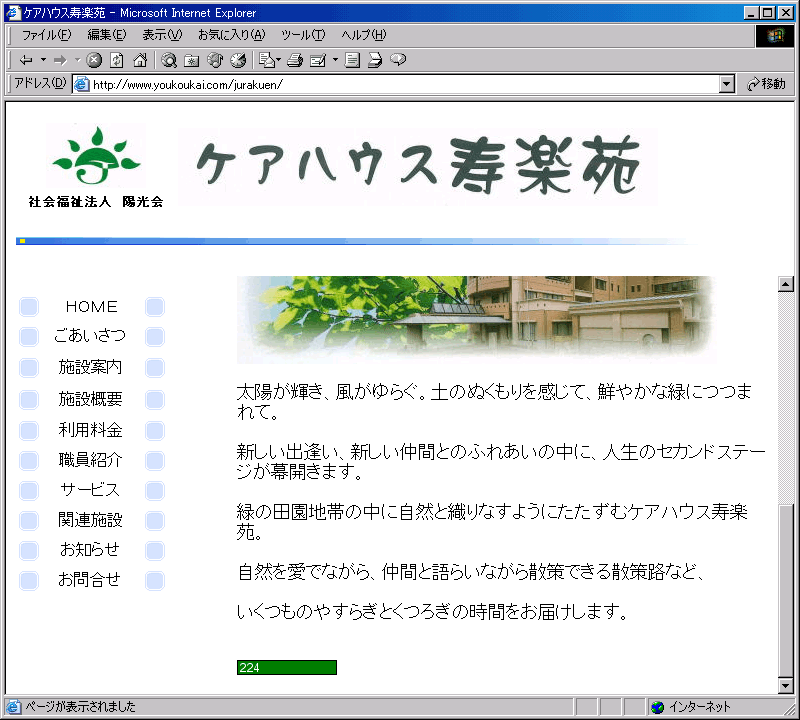Click the Discuss document toolbar icon
The height and width of the screenshot is (720, 800).
[352, 60]
